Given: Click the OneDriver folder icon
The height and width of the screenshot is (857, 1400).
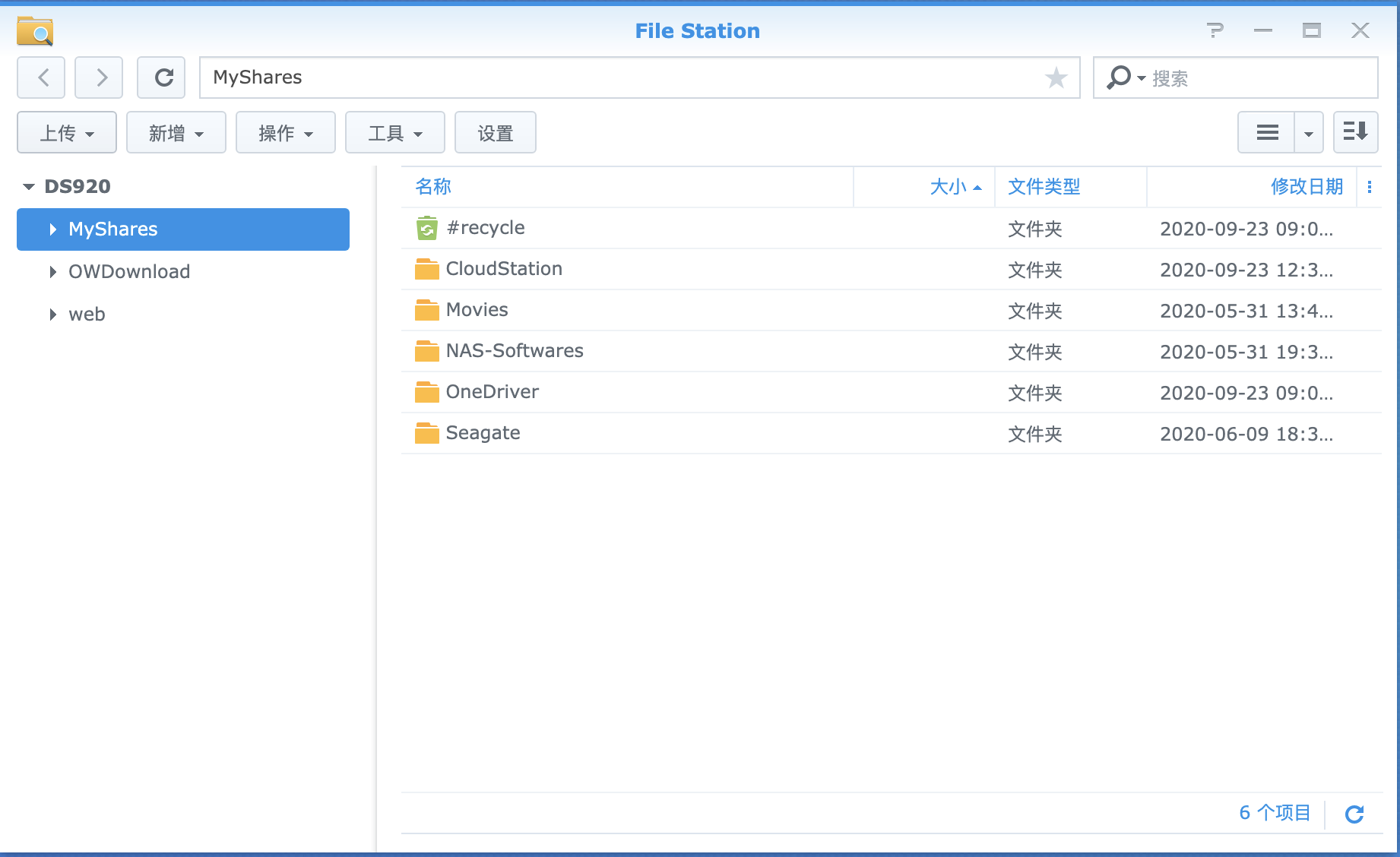Looking at the screenshot, I should (427, 392).
